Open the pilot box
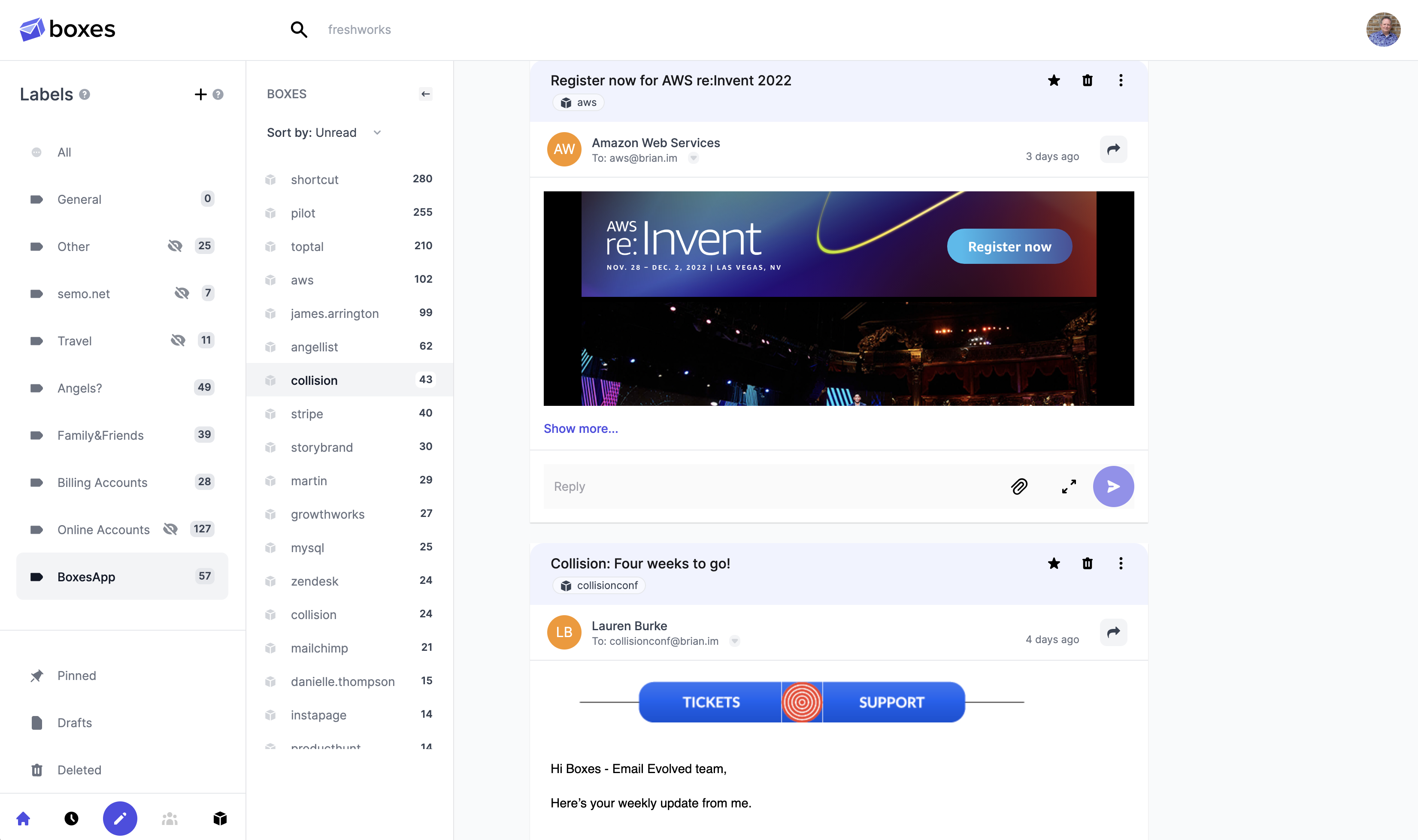Viewport: 1418px width, 840px height. pos(349,213)
